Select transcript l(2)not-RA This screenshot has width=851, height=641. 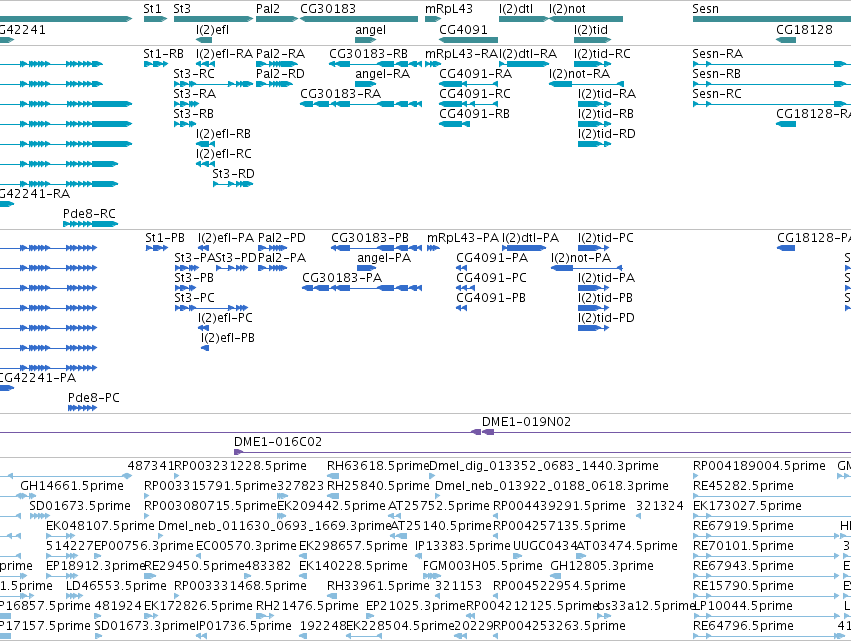pos(586,84)
